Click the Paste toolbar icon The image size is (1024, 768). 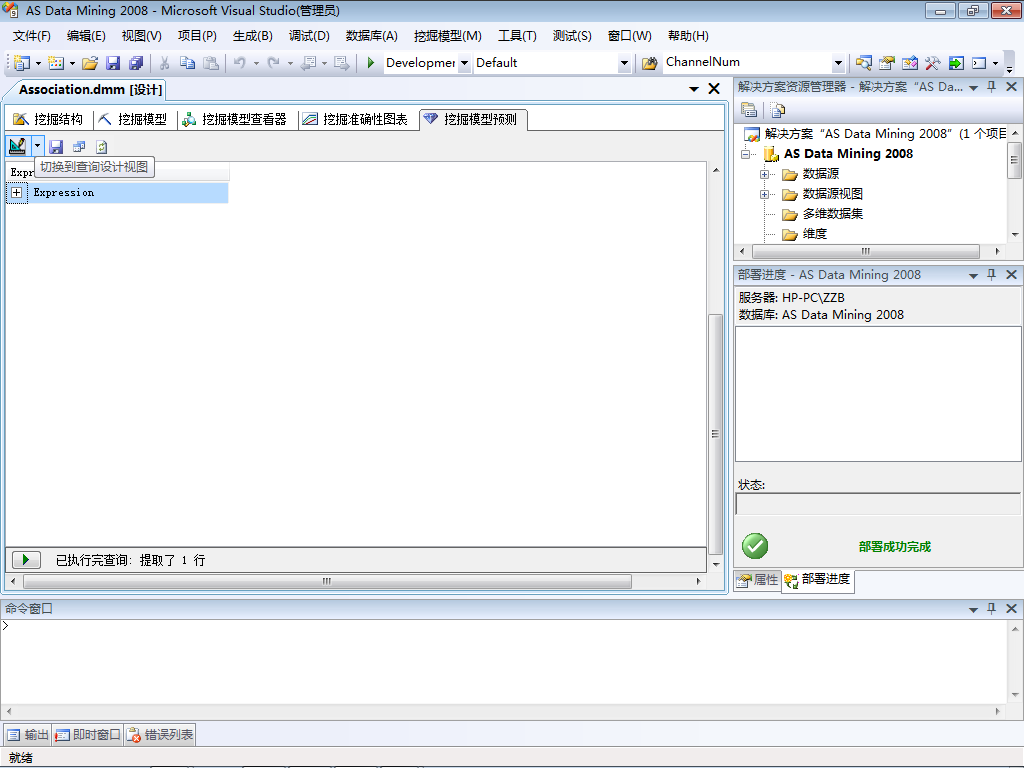[210, 63]
